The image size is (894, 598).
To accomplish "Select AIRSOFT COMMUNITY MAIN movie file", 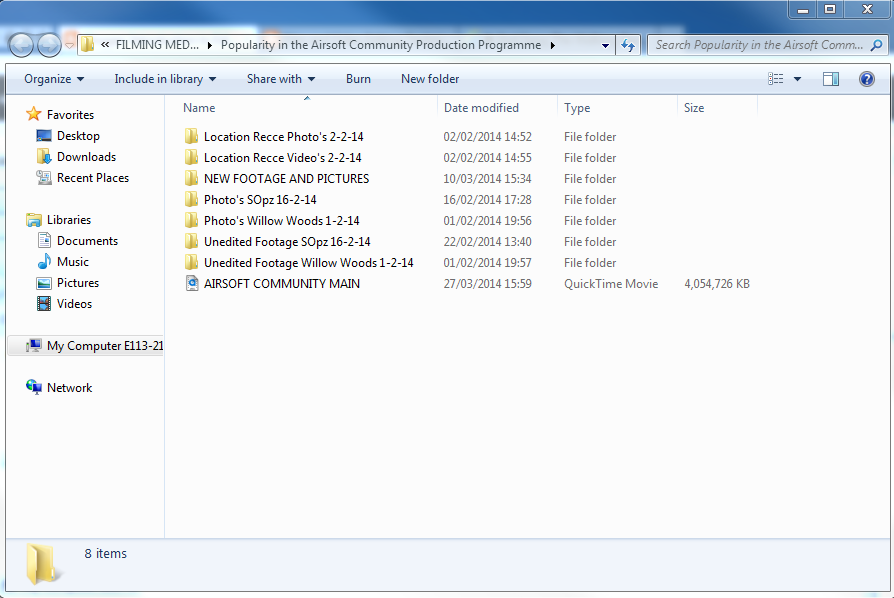I will [282, 284].
